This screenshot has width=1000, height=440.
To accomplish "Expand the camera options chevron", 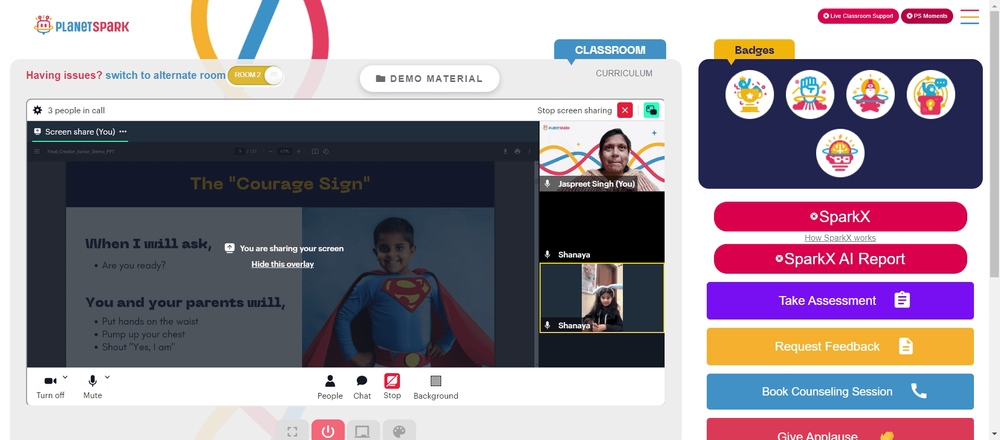I will [x=65, y=377].
